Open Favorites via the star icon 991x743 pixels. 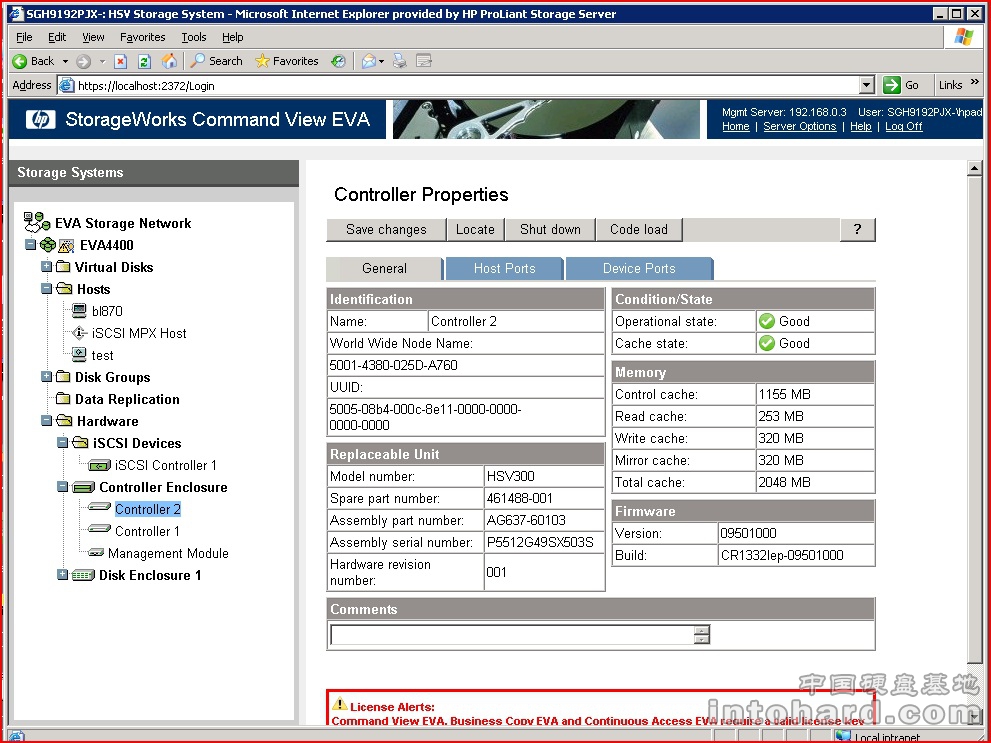coord(262,61)
